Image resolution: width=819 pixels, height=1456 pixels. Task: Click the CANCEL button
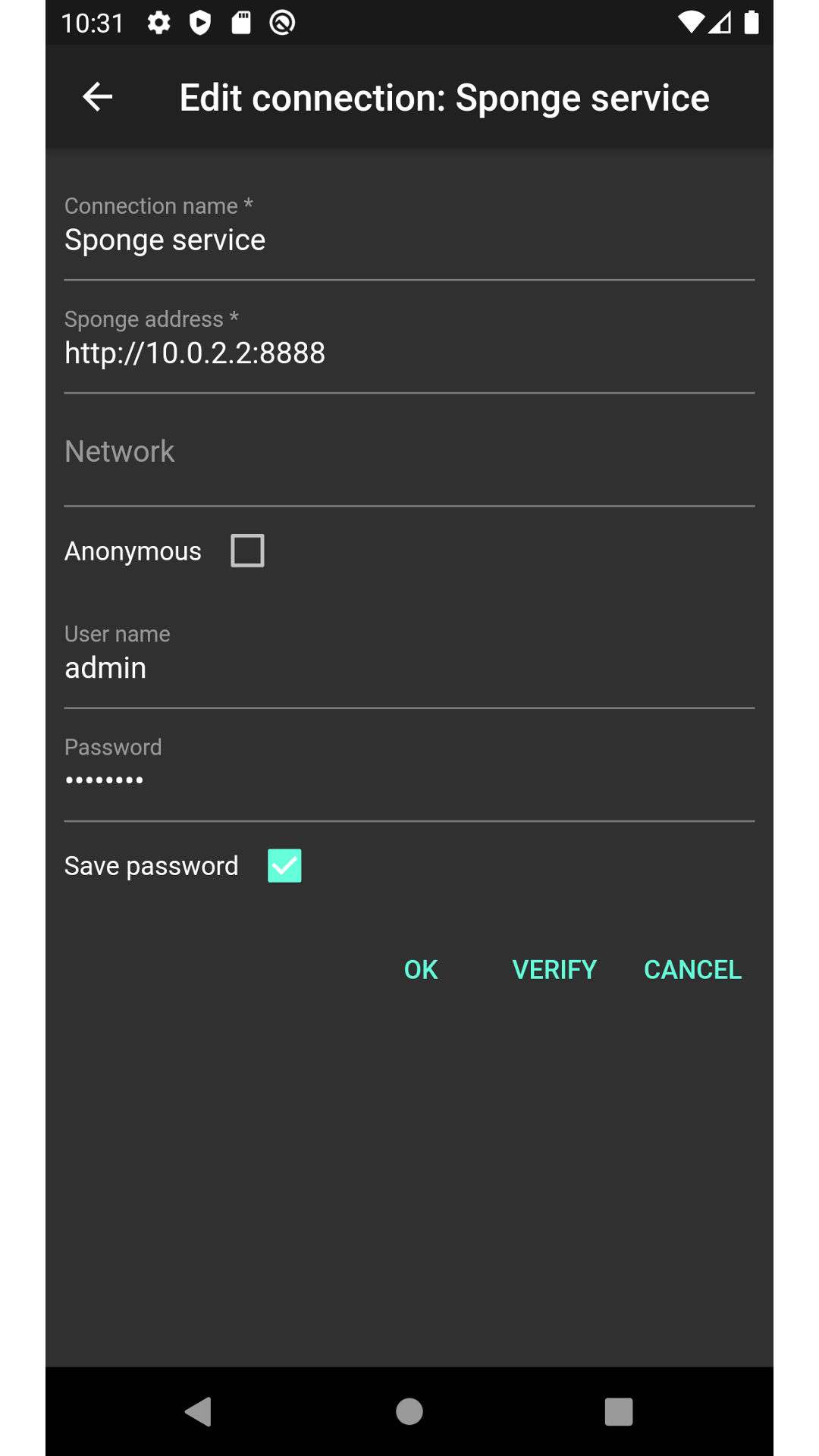pos(692,969)
